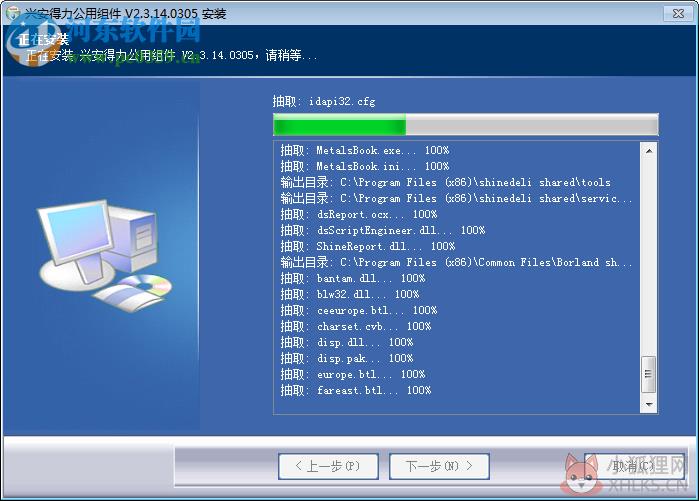
Task: Cancel installation with 取消(C) button
Action: 634,466
